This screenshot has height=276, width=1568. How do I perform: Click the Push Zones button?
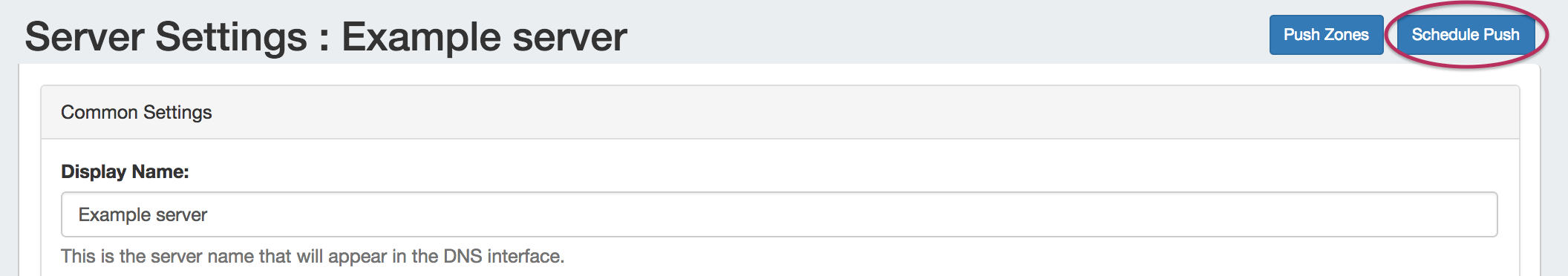coord(1326,35)
